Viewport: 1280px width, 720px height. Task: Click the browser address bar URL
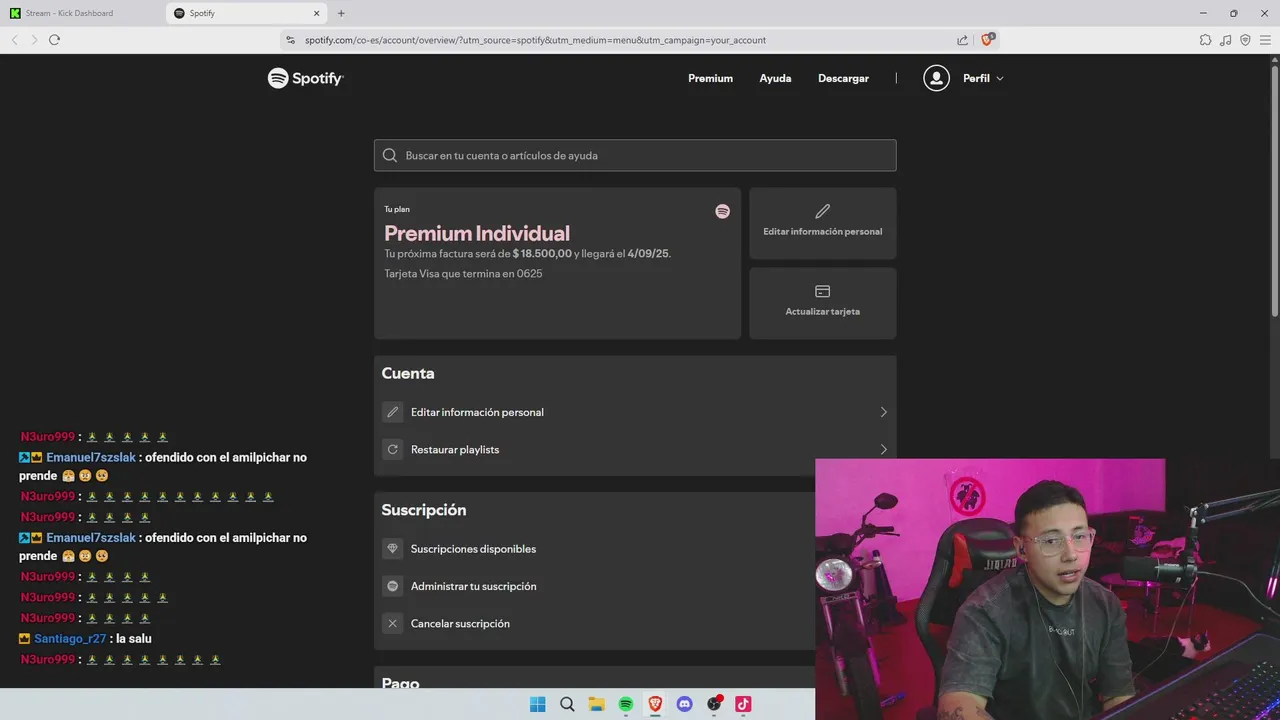coord(535,40)
